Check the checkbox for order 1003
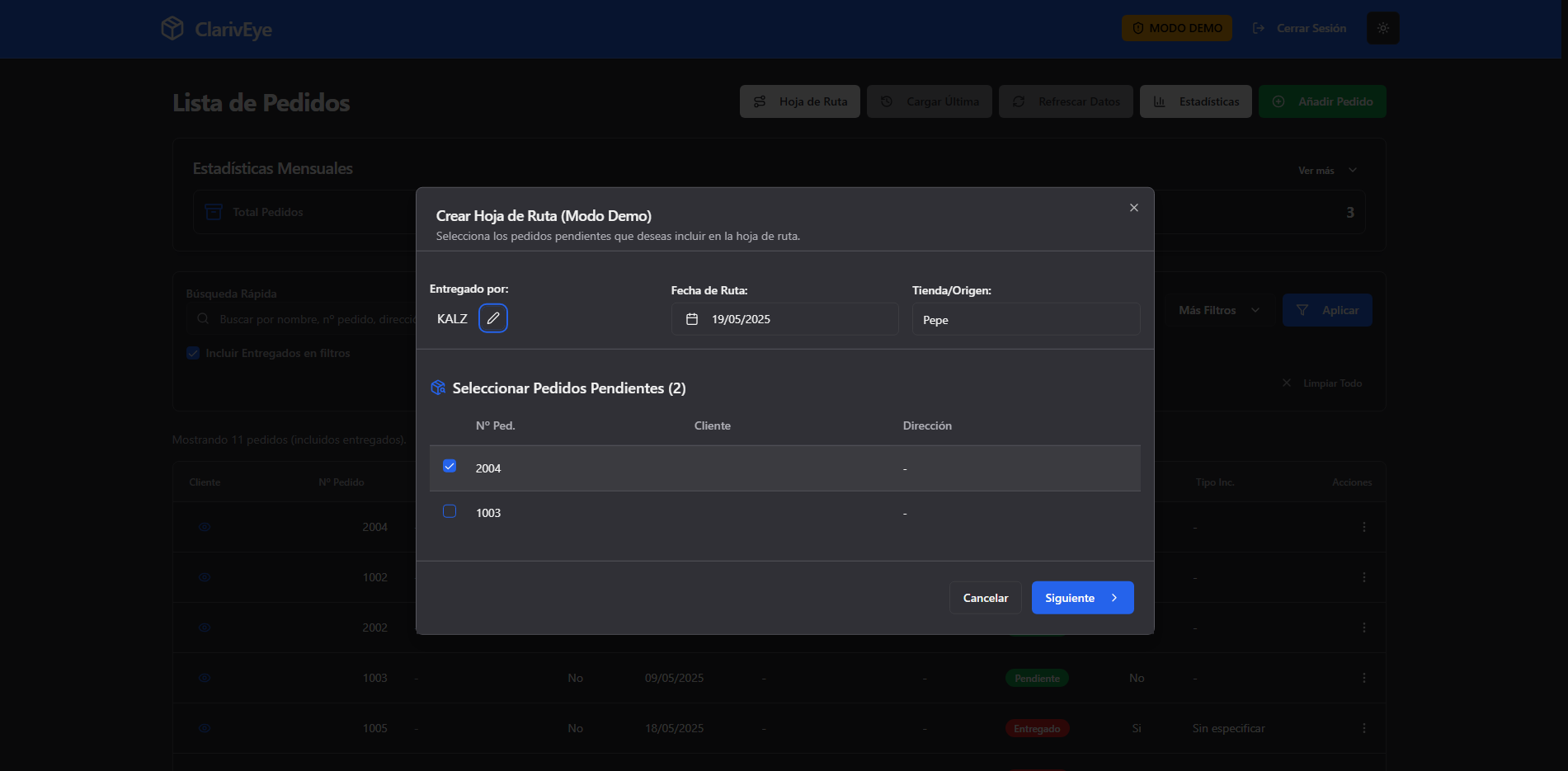Viewport: 1568px width, 771px height. tap(450, 511)
